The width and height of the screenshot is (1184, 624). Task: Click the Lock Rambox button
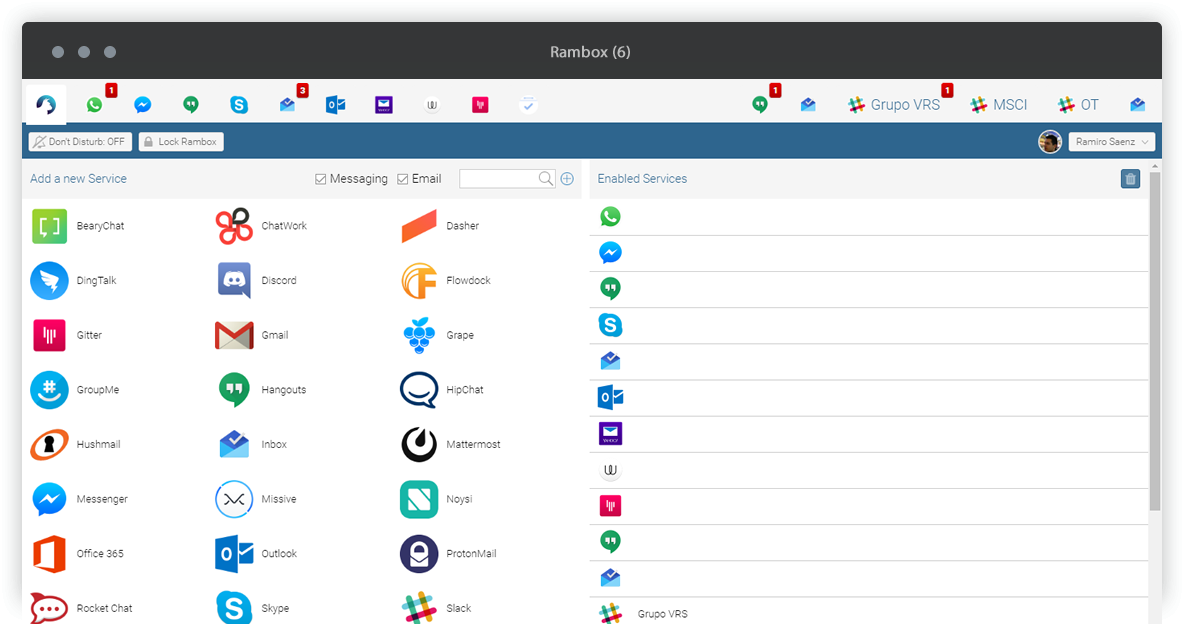[x=181, y=141]
